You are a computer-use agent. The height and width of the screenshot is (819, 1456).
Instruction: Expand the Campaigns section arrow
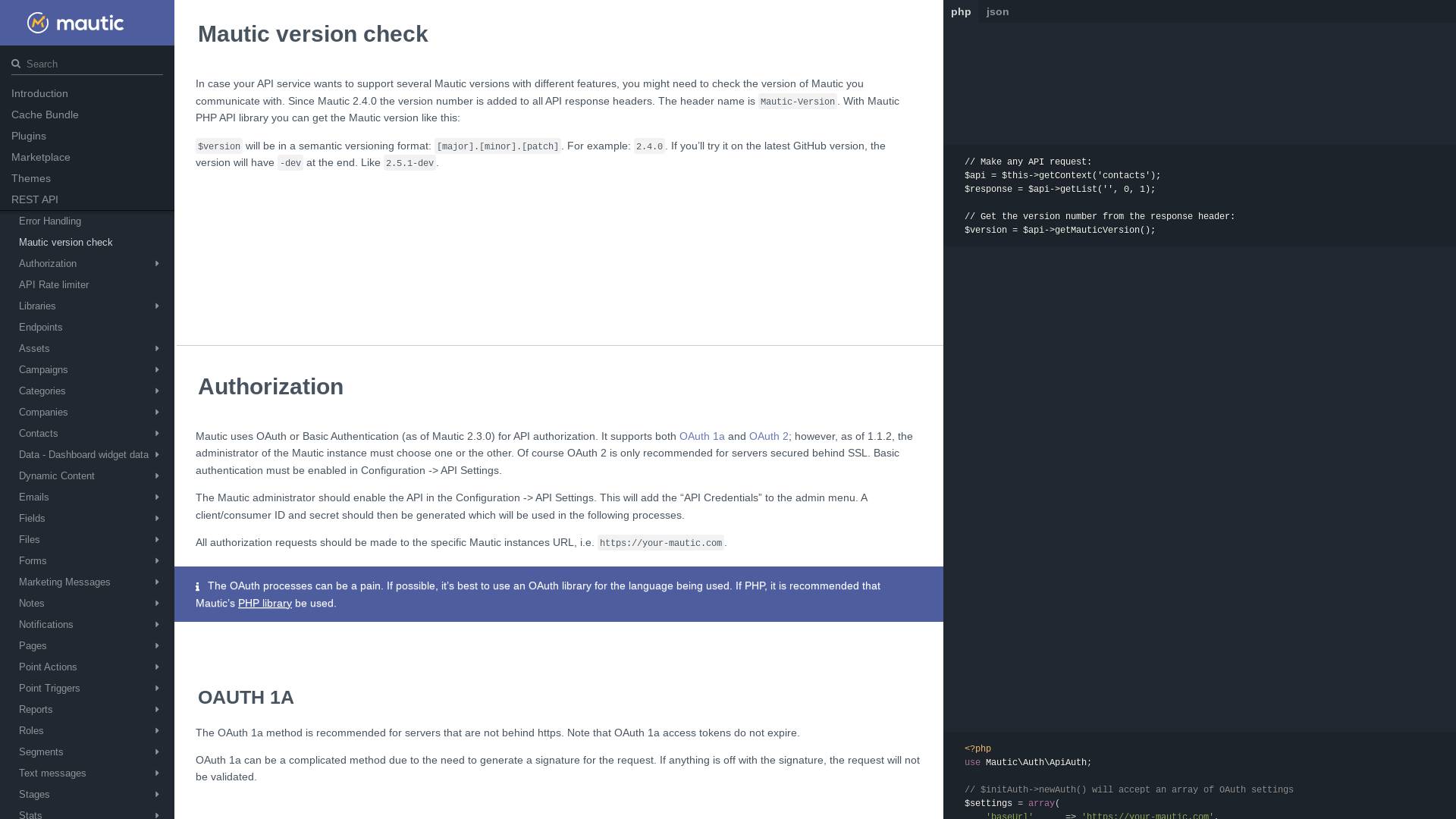pyautogui.click(x=157, y=370)
